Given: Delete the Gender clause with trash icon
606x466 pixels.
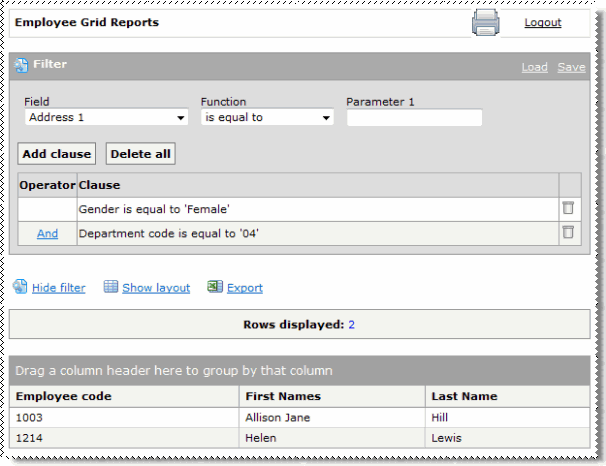Looking at the screenshot, I should (568, 208).
